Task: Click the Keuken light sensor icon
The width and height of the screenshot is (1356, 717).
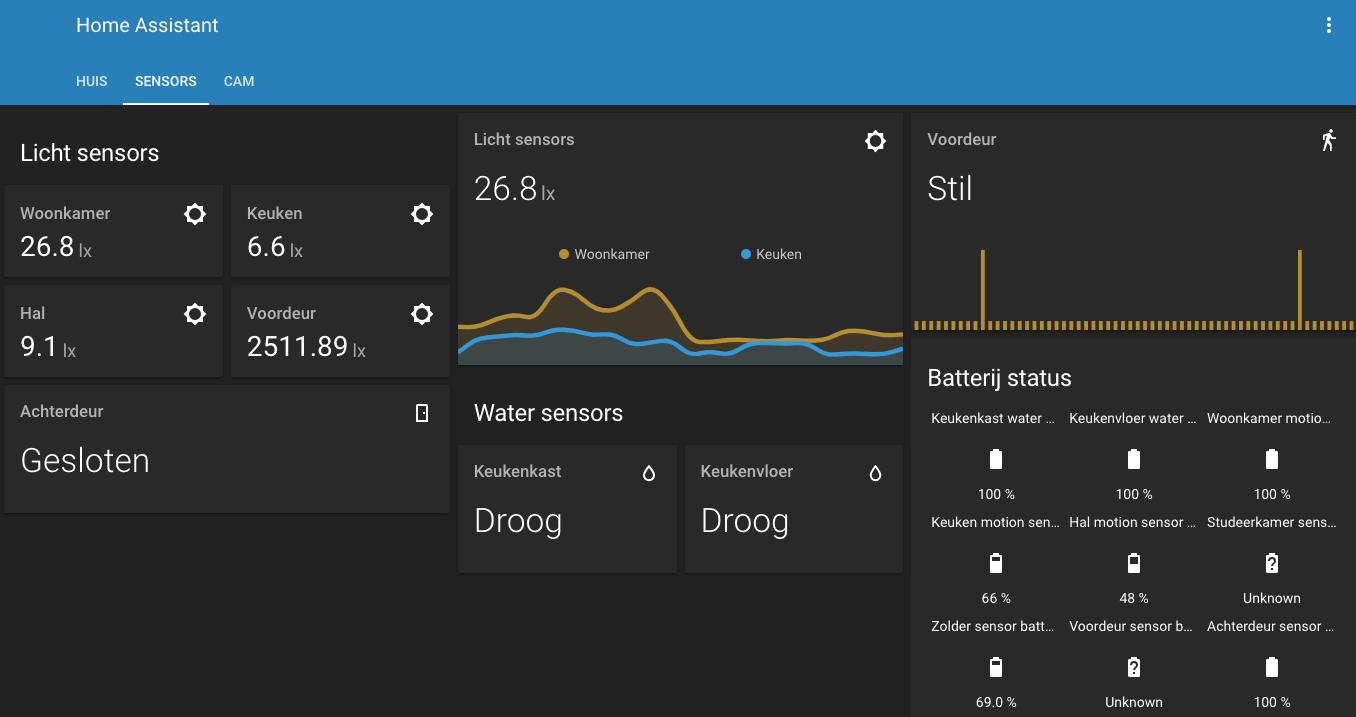Action: click(x=422, y=214)
